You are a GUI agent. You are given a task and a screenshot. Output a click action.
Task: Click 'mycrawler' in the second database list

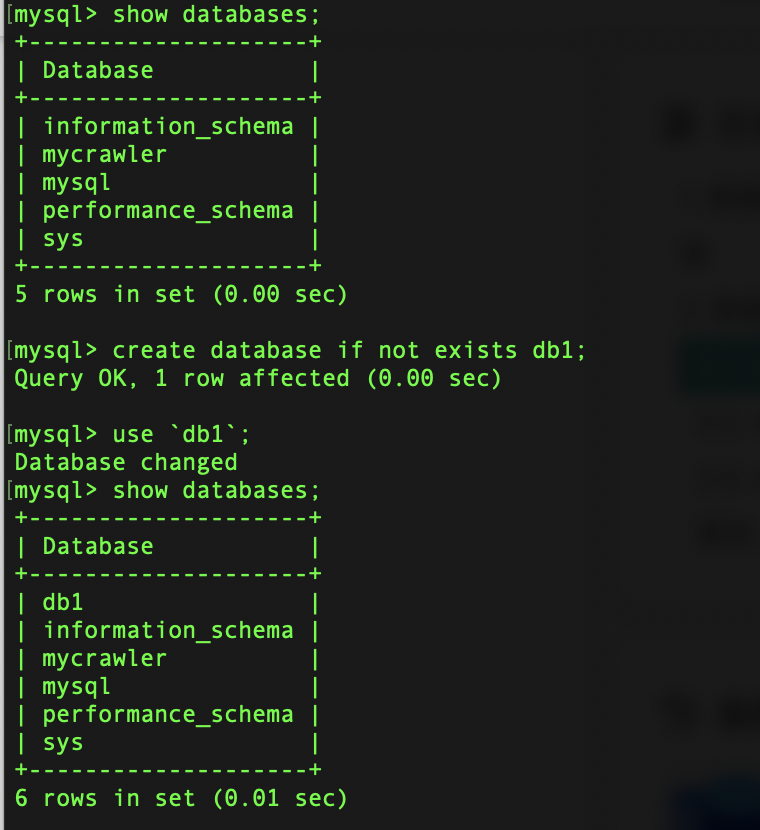coord(104,658)
